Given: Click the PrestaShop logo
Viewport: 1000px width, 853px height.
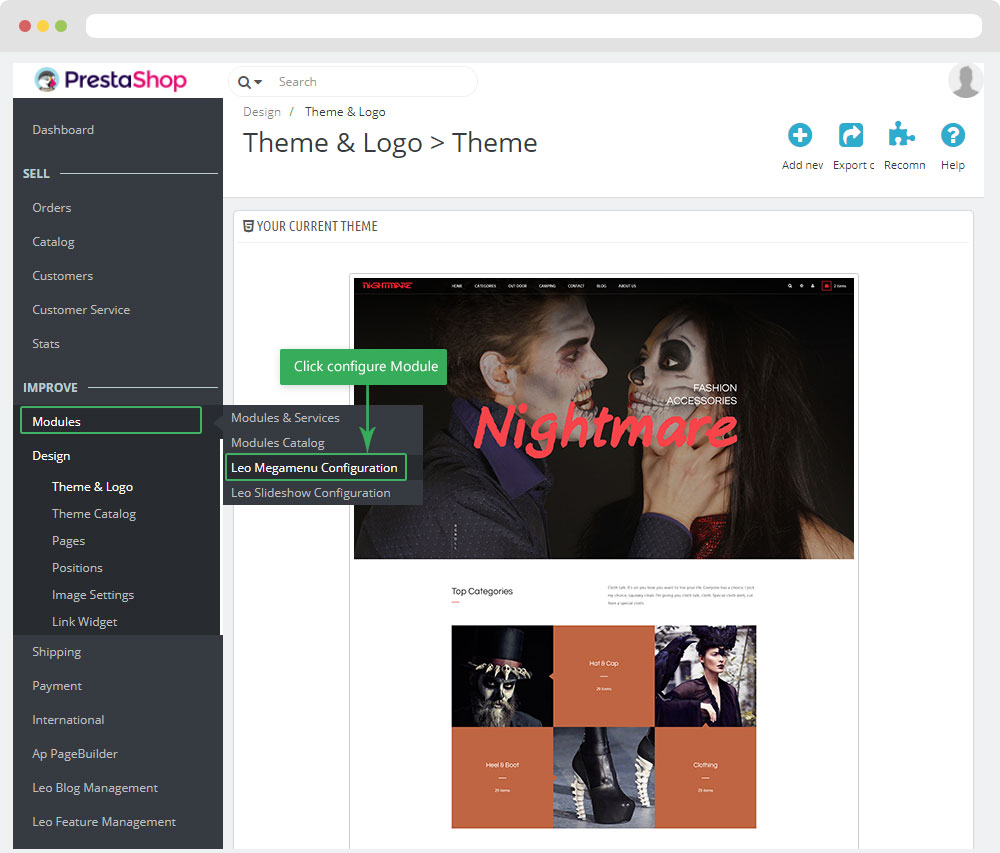Looking at the screenshot, I should [110, 80].
